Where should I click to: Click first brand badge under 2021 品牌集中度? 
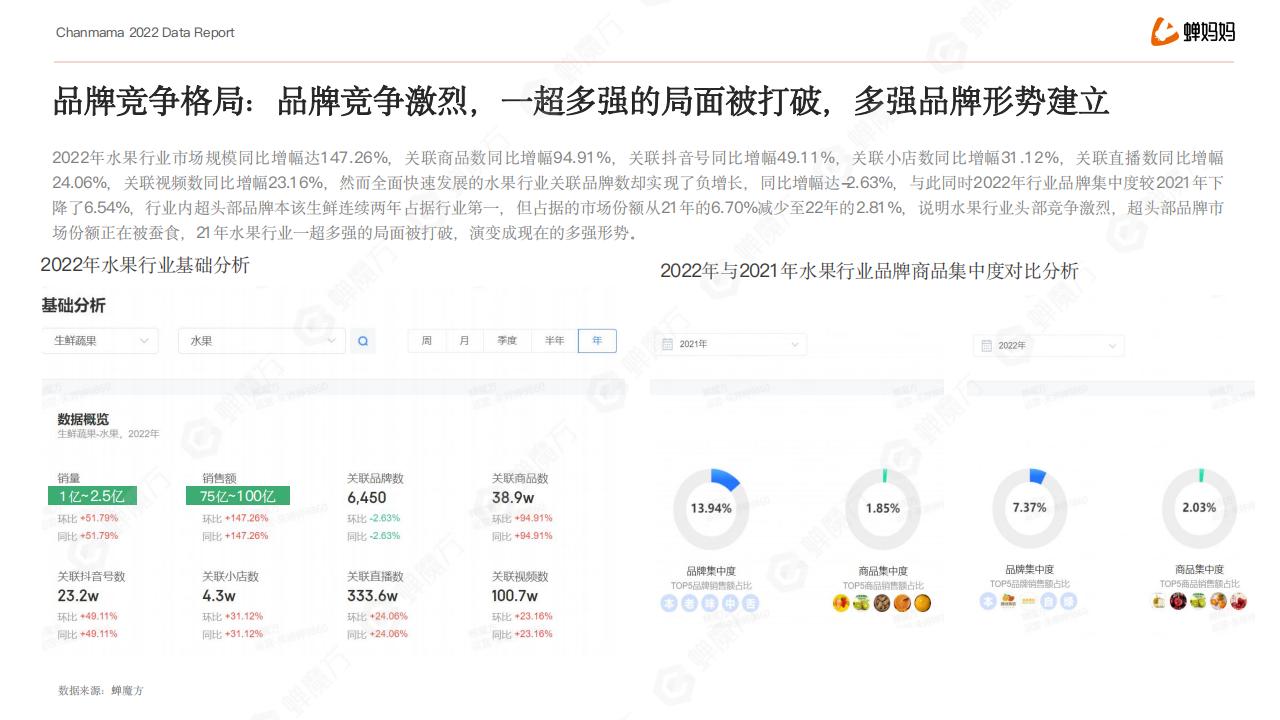tap(669, 603)
